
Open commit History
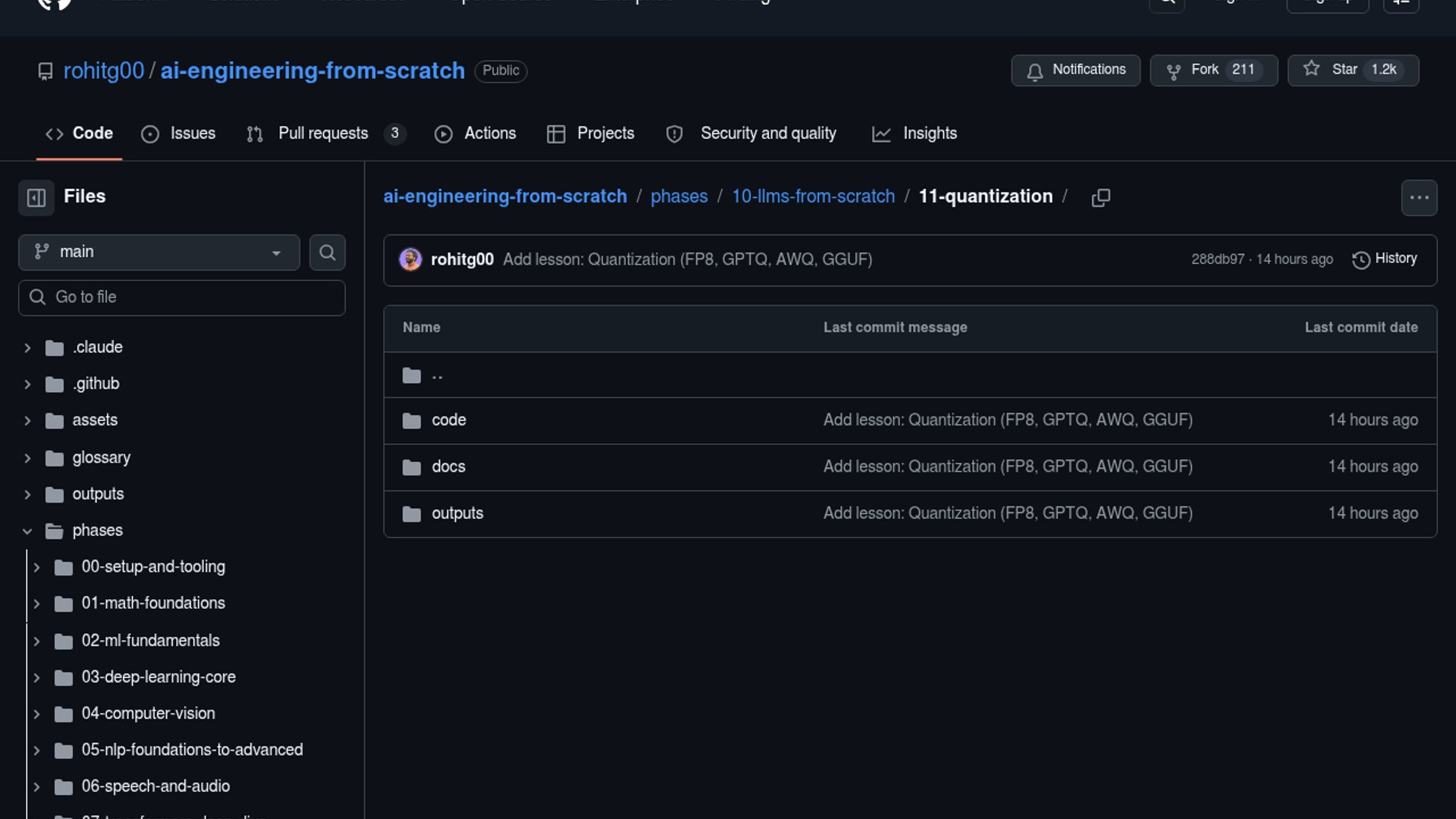(x=1384, y=259)
